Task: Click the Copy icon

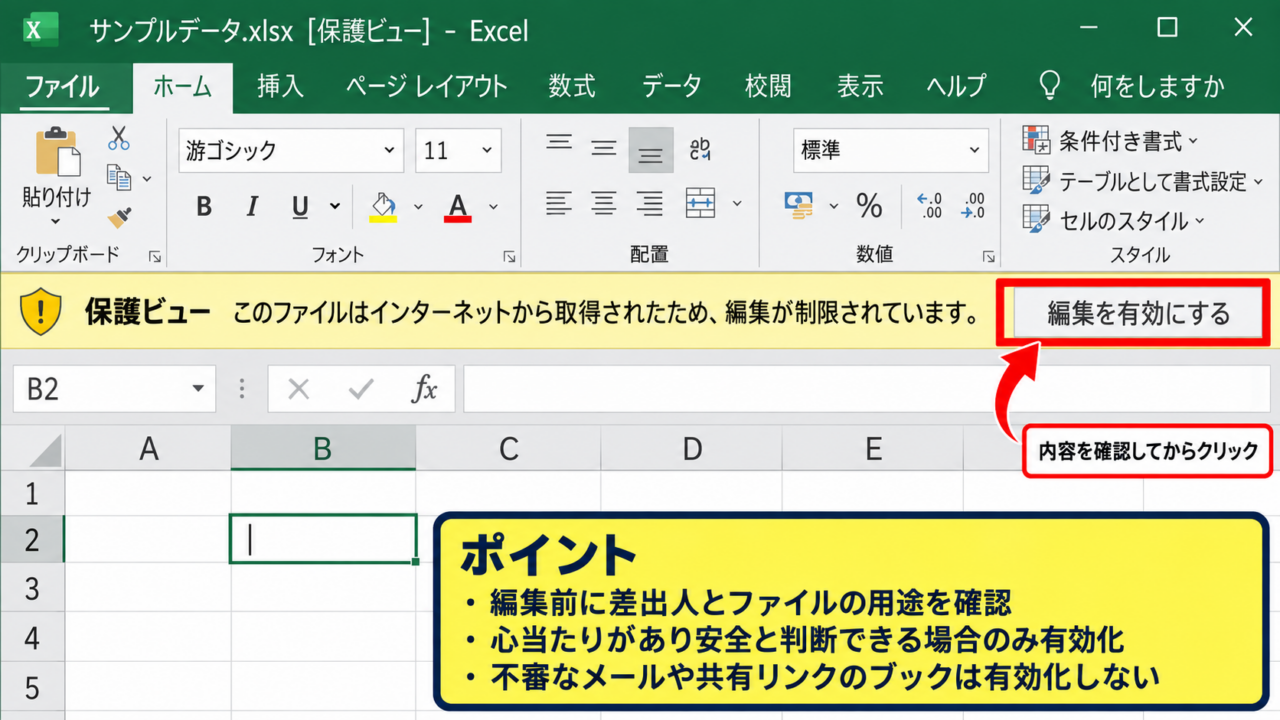Action: click(x=119, y=178)
